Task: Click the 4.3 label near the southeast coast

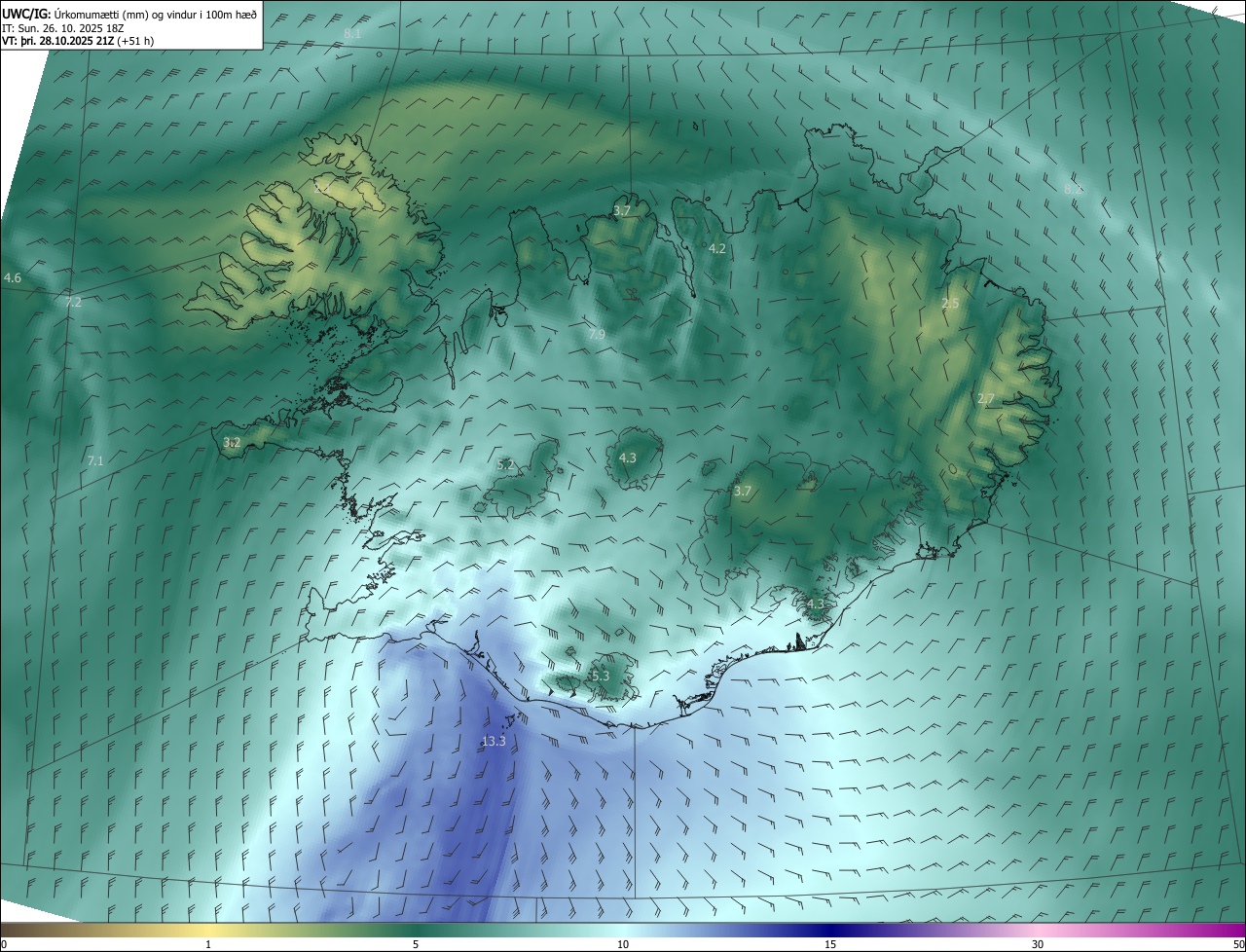Action: (x=816, y=604)
